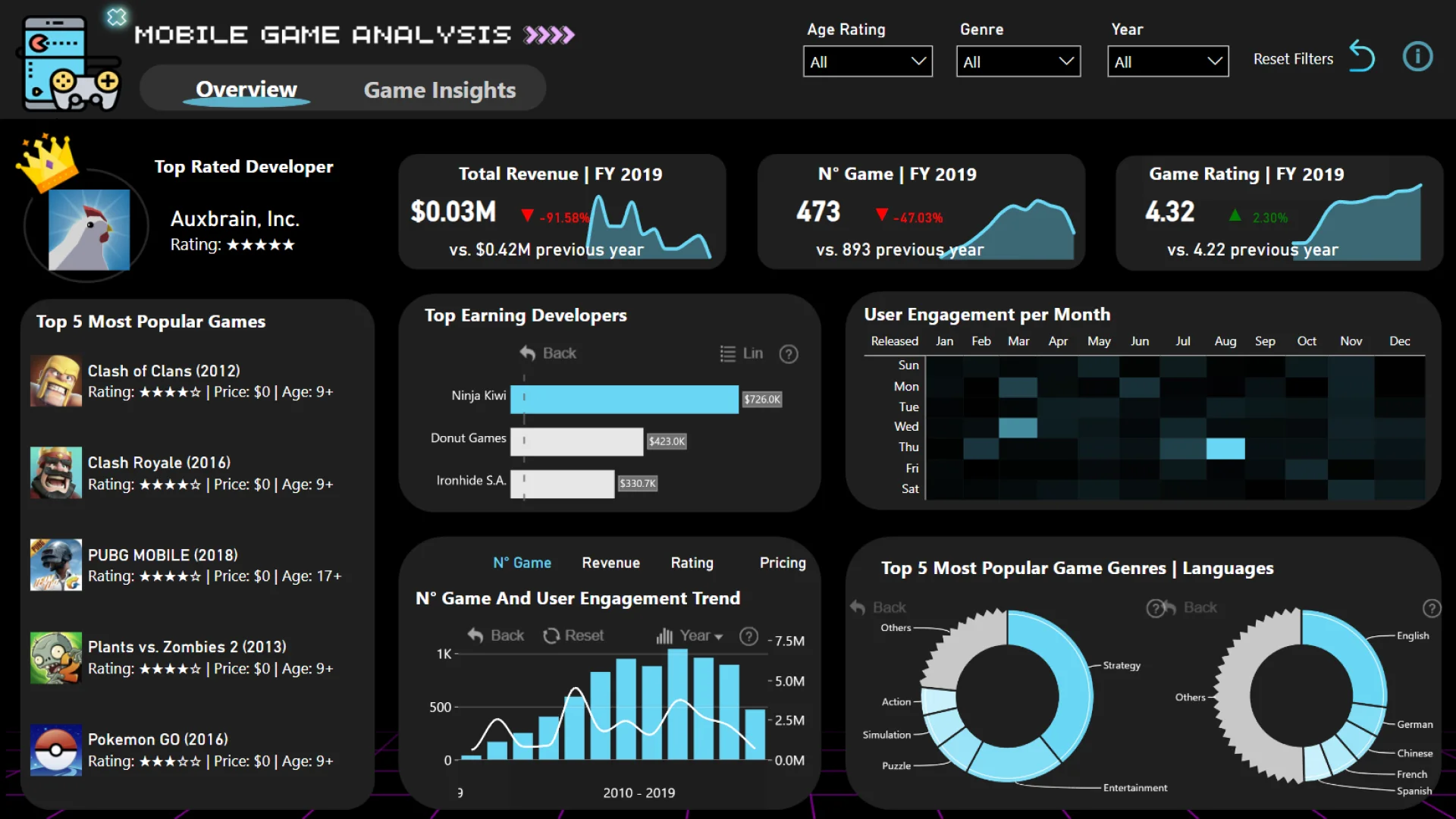
Task: Open the Age Rating dropdown
Action: (868, 61)
